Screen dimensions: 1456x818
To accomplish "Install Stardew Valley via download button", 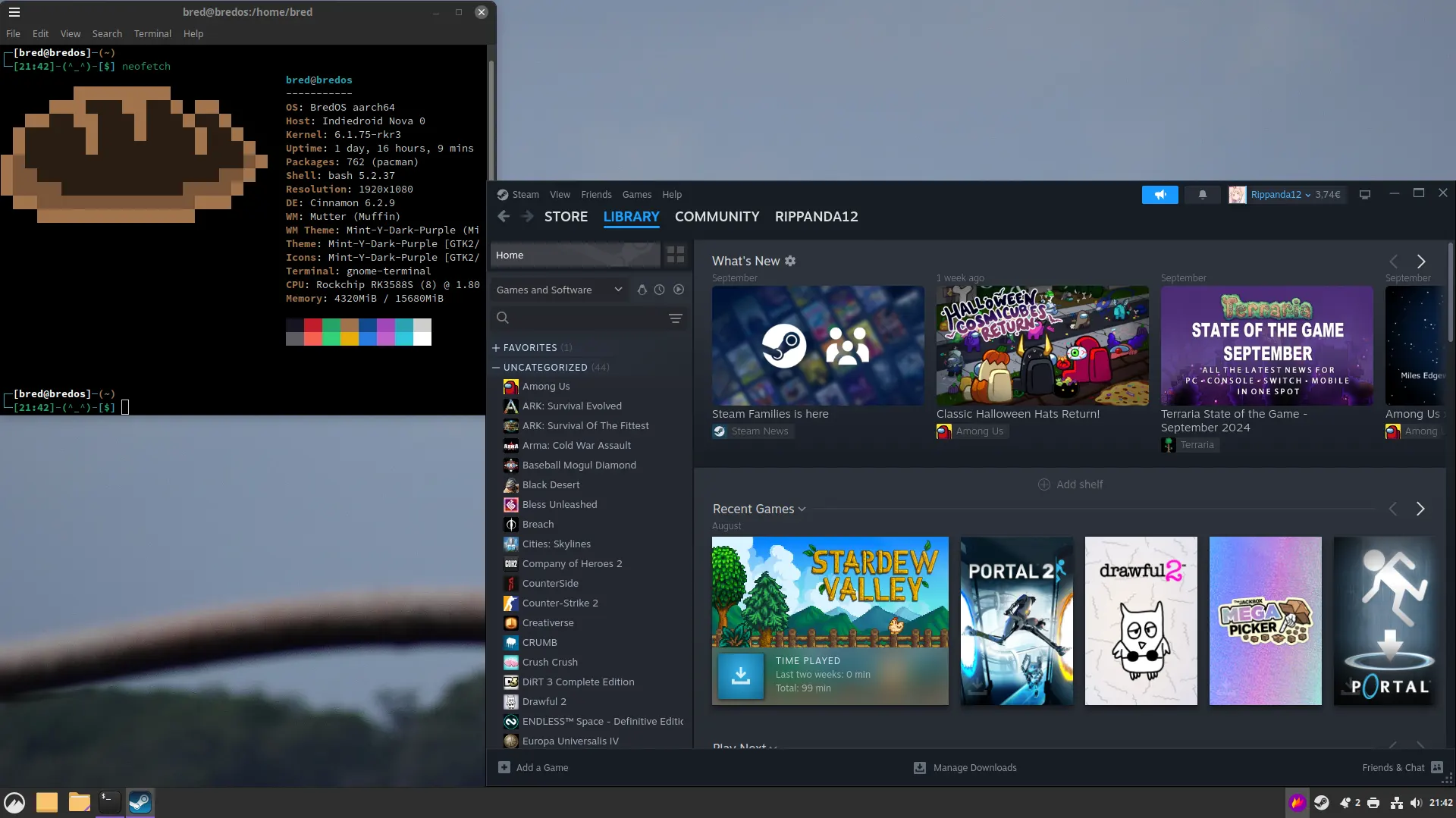I will [741, 675].
